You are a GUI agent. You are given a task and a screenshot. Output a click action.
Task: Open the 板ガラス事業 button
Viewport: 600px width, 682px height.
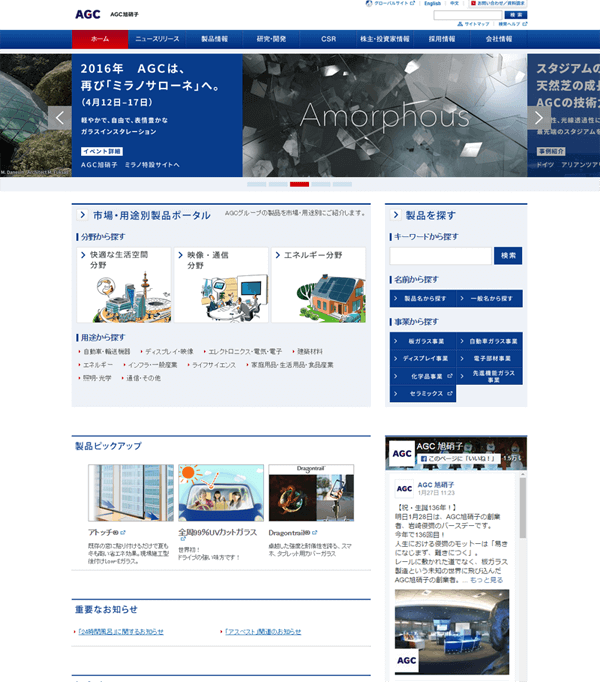point(423,341)
